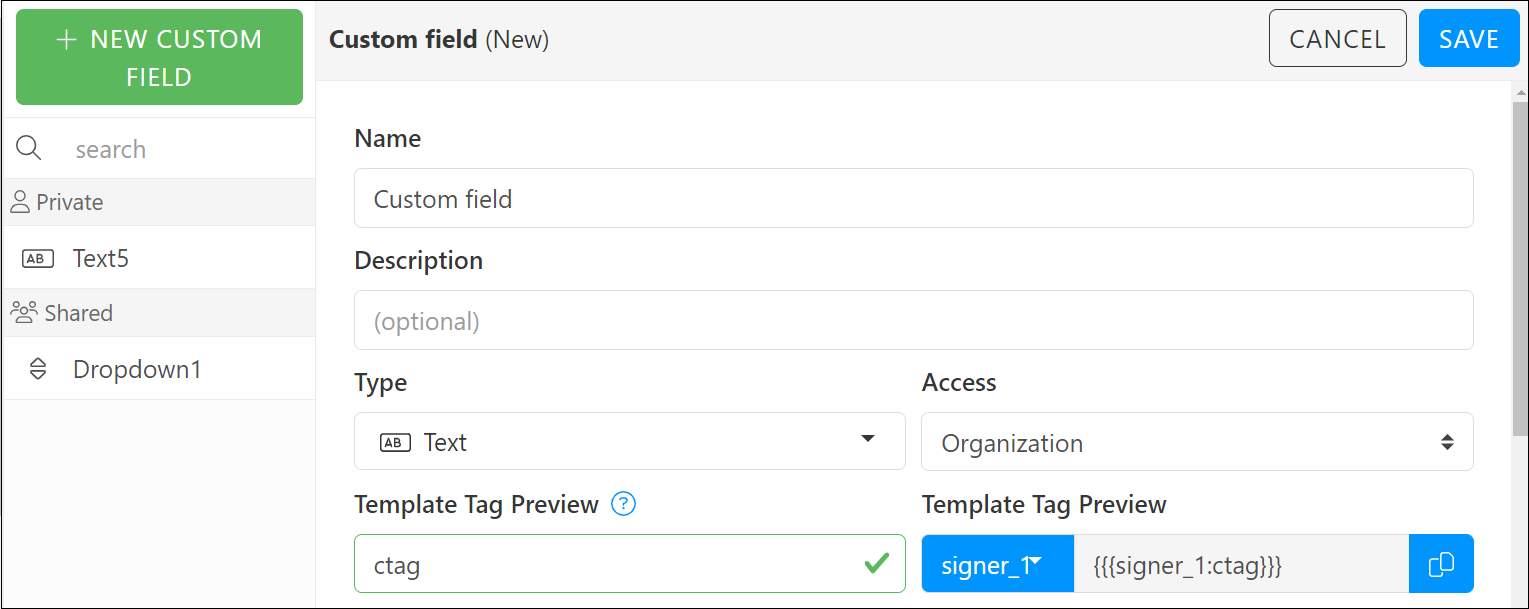
Task: Open the Type dropdown
Action: point(868,441)
